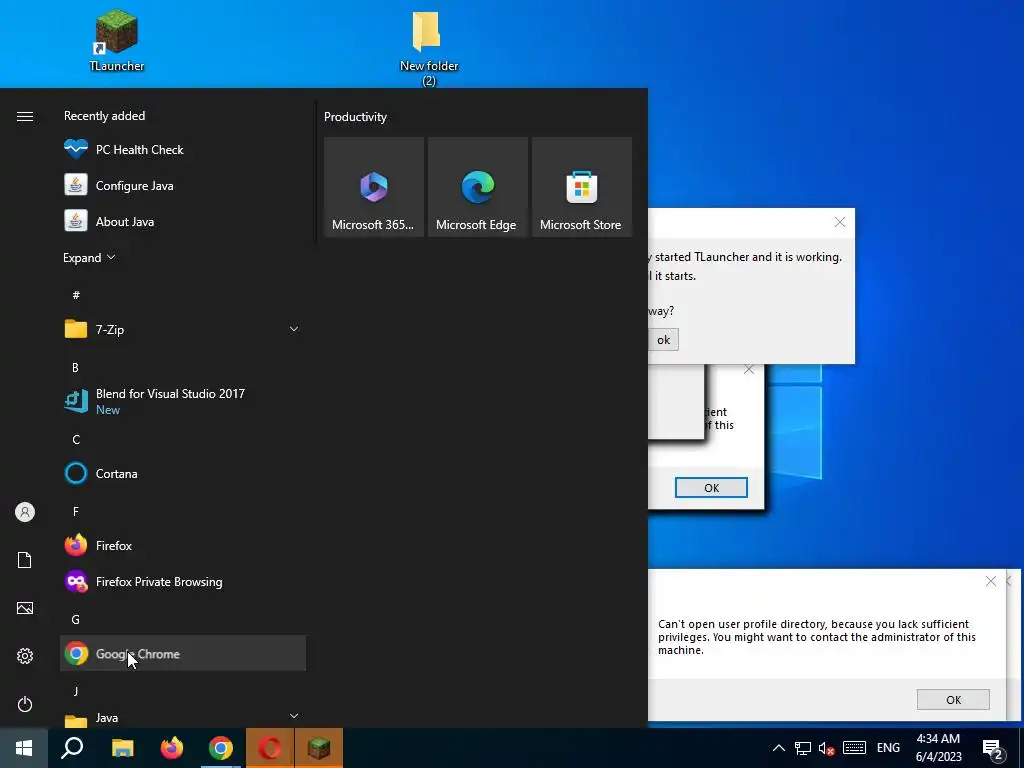Close the TLauncher already-started dialog
Screen dimensions: 1024x768
pyautogui.click(x=840, y=223)
